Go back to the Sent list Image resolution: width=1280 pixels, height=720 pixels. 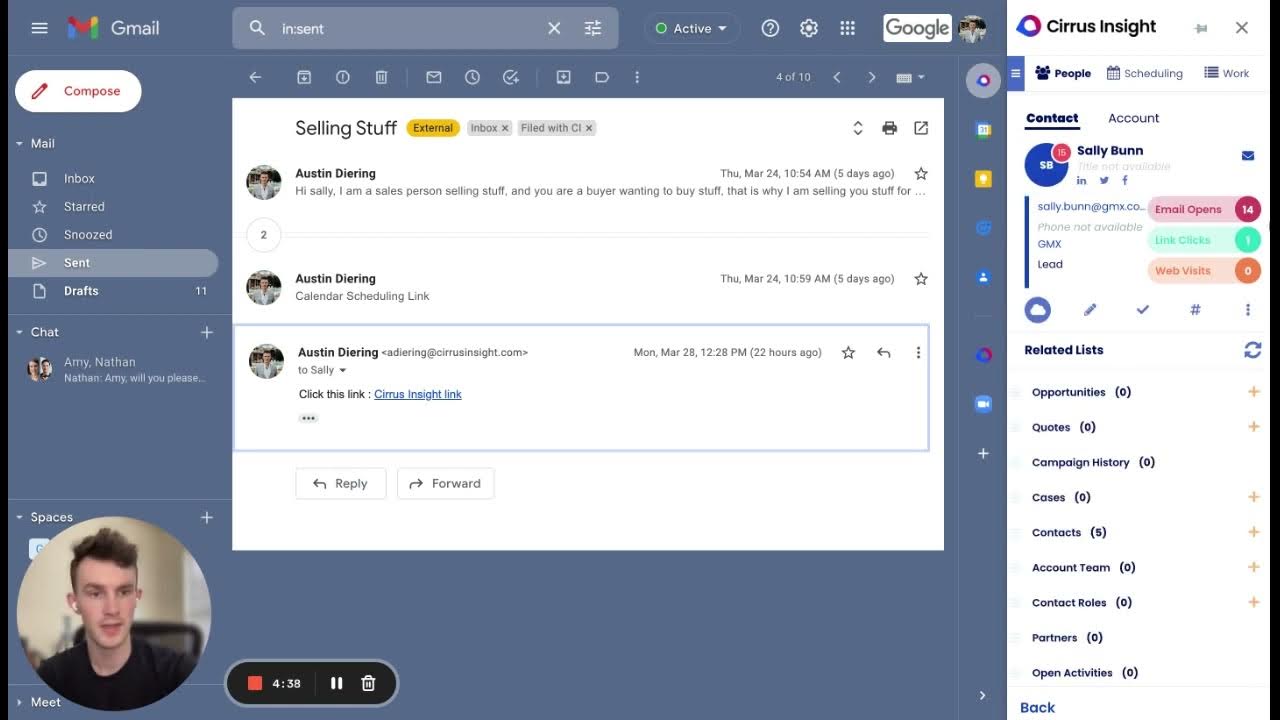pos(255,77)
